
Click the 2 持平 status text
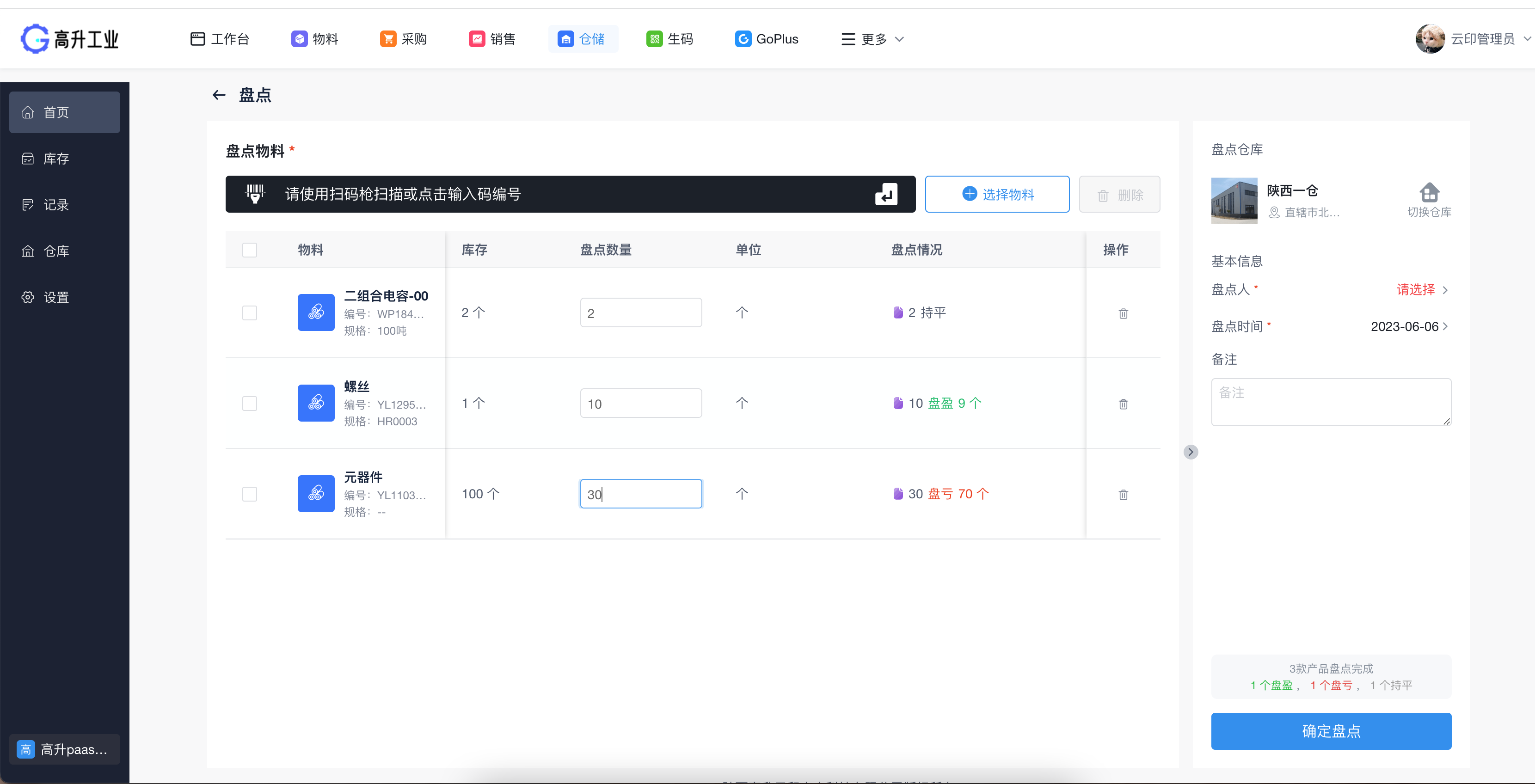[x=927, y=313]
